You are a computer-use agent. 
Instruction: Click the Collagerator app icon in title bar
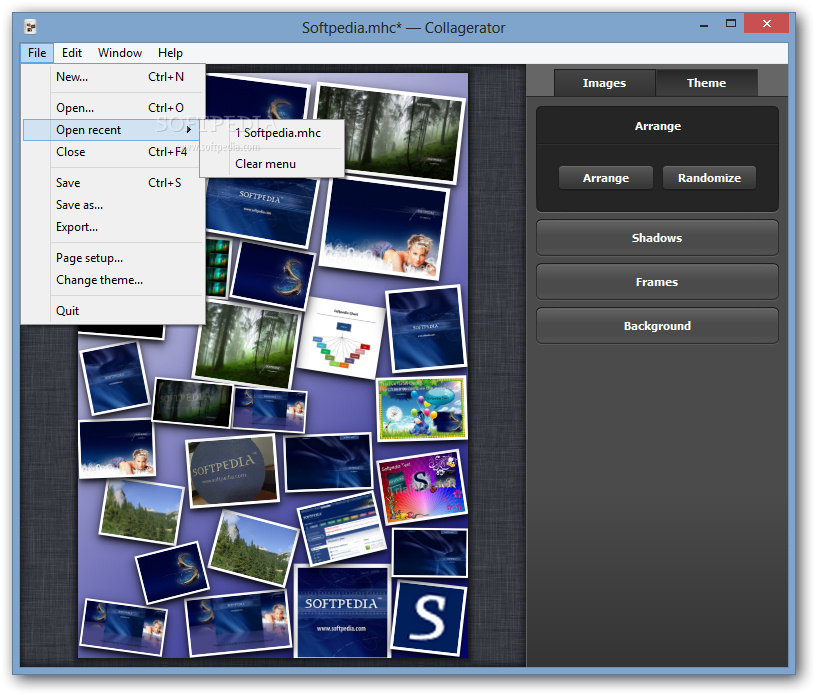(31, 27)
